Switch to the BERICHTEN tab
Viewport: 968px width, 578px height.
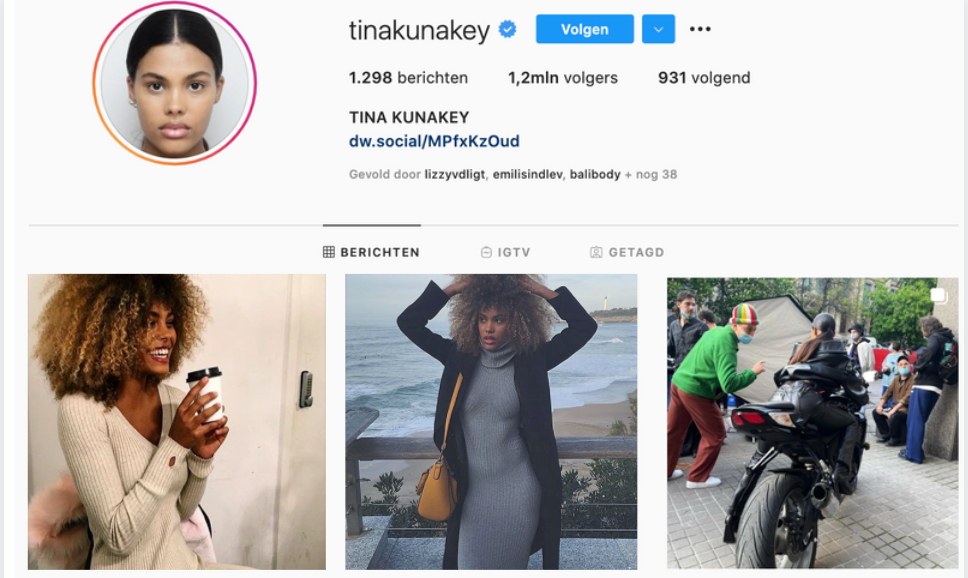click(372, 252)
